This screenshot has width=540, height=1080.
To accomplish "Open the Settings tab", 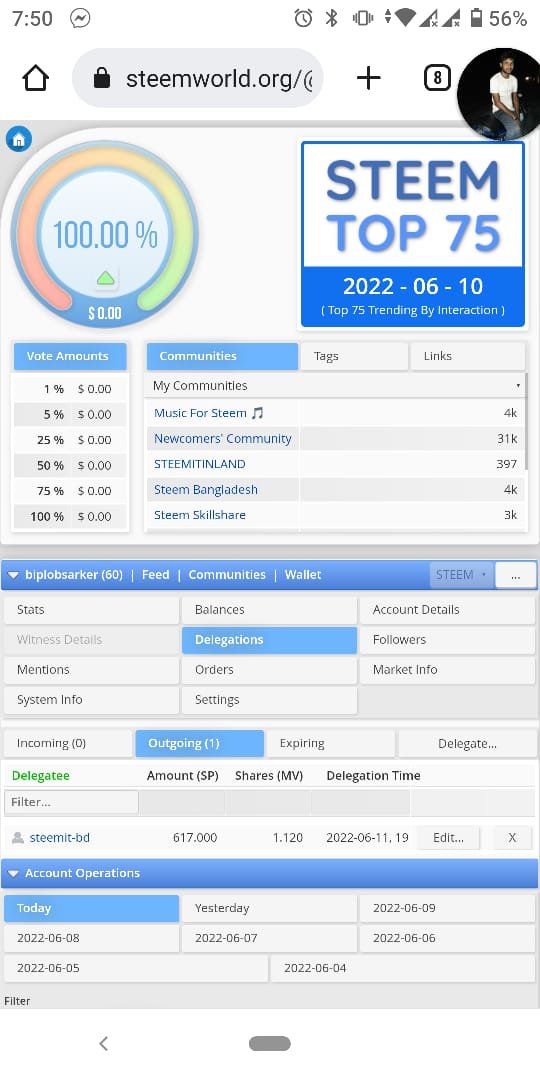I will click(269, 700).
